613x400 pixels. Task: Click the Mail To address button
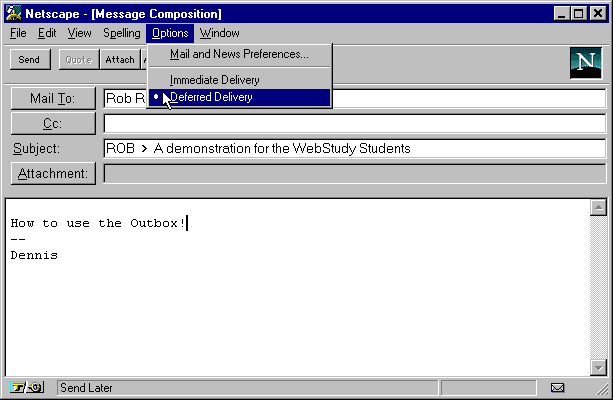53,98
